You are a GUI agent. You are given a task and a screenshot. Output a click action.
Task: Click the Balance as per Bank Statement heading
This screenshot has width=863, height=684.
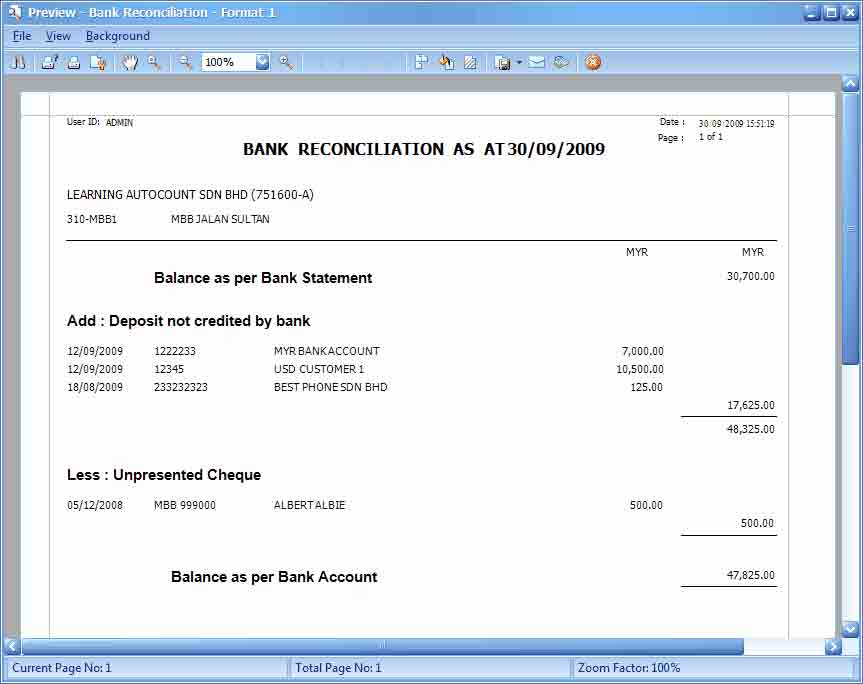pyautogui.click(x=263, y=278)
